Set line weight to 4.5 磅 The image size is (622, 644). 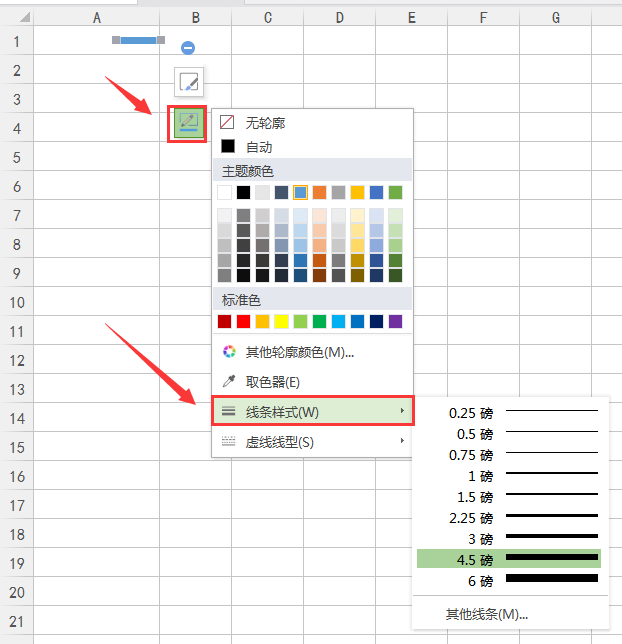(x=509, y=559)
